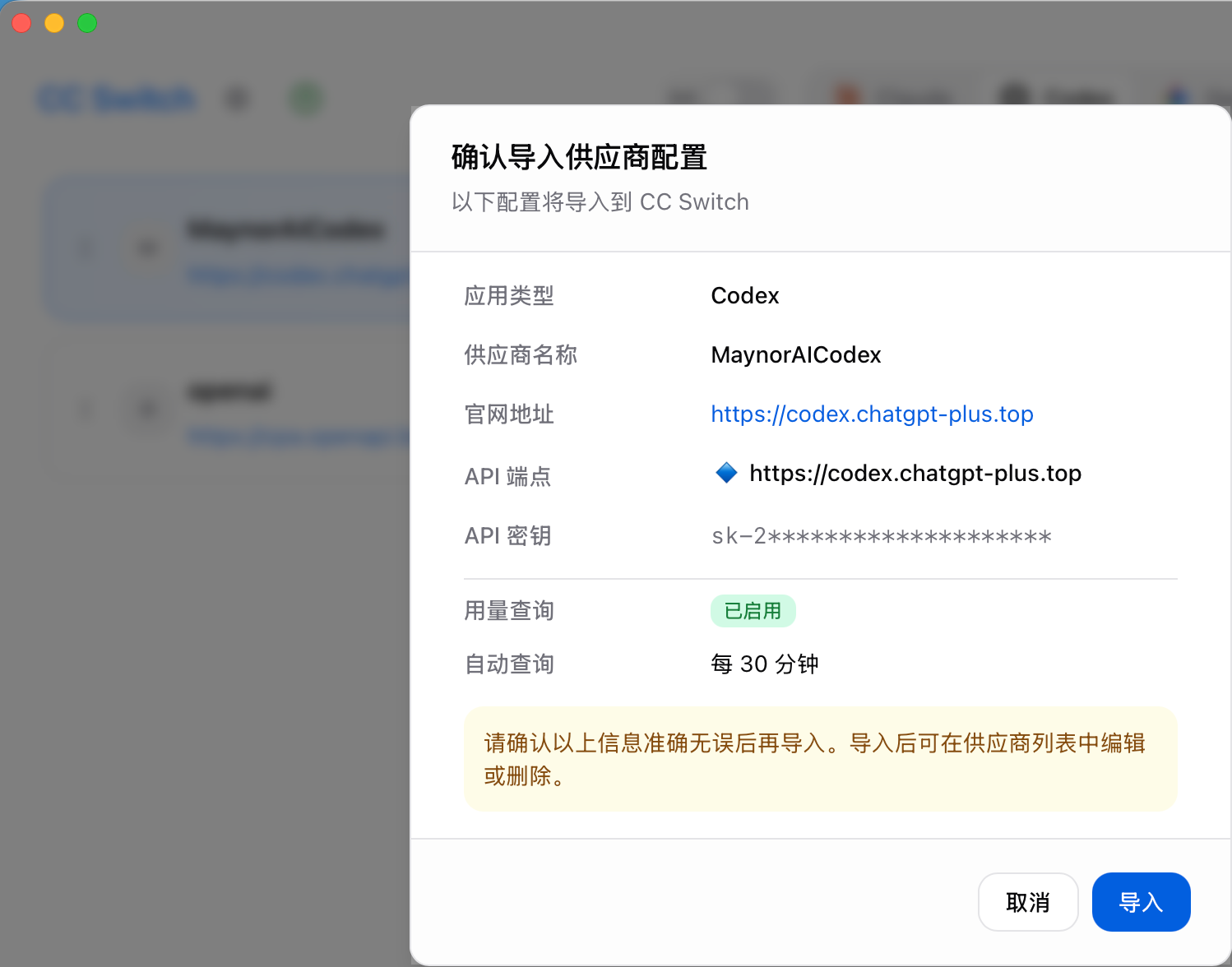The width and height of the screenshot is (1232, 967).
Task: Select the MaynorAICodex provider name value
Action: tap(795, 354)
